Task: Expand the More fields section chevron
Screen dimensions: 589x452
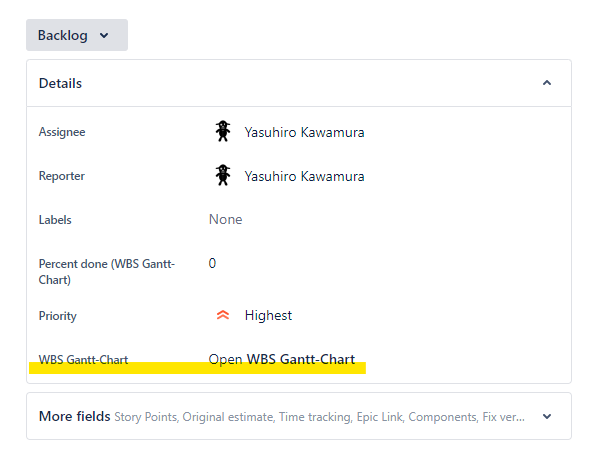Action: [x=547, y=416]
